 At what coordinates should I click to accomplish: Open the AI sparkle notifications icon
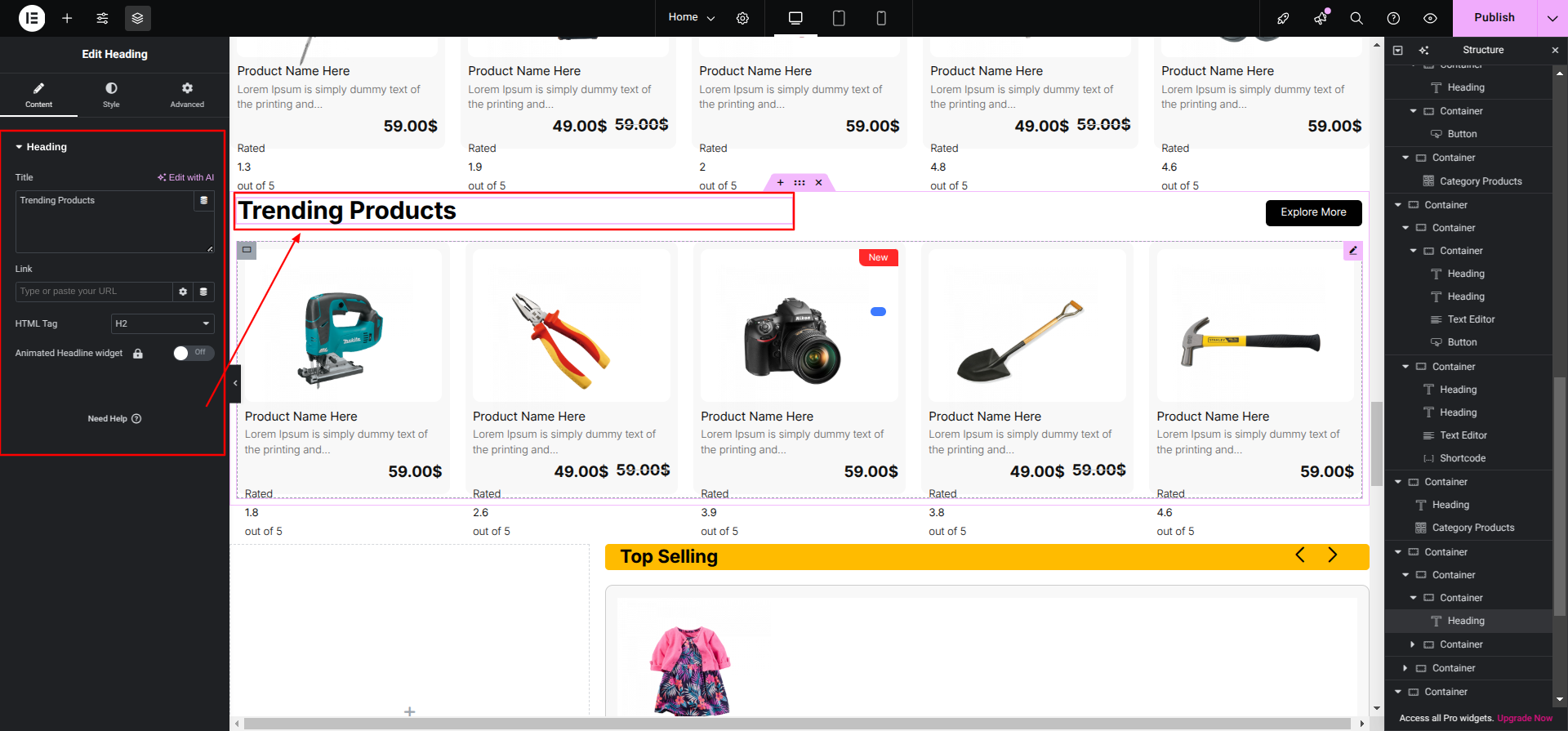point(1320,18)
